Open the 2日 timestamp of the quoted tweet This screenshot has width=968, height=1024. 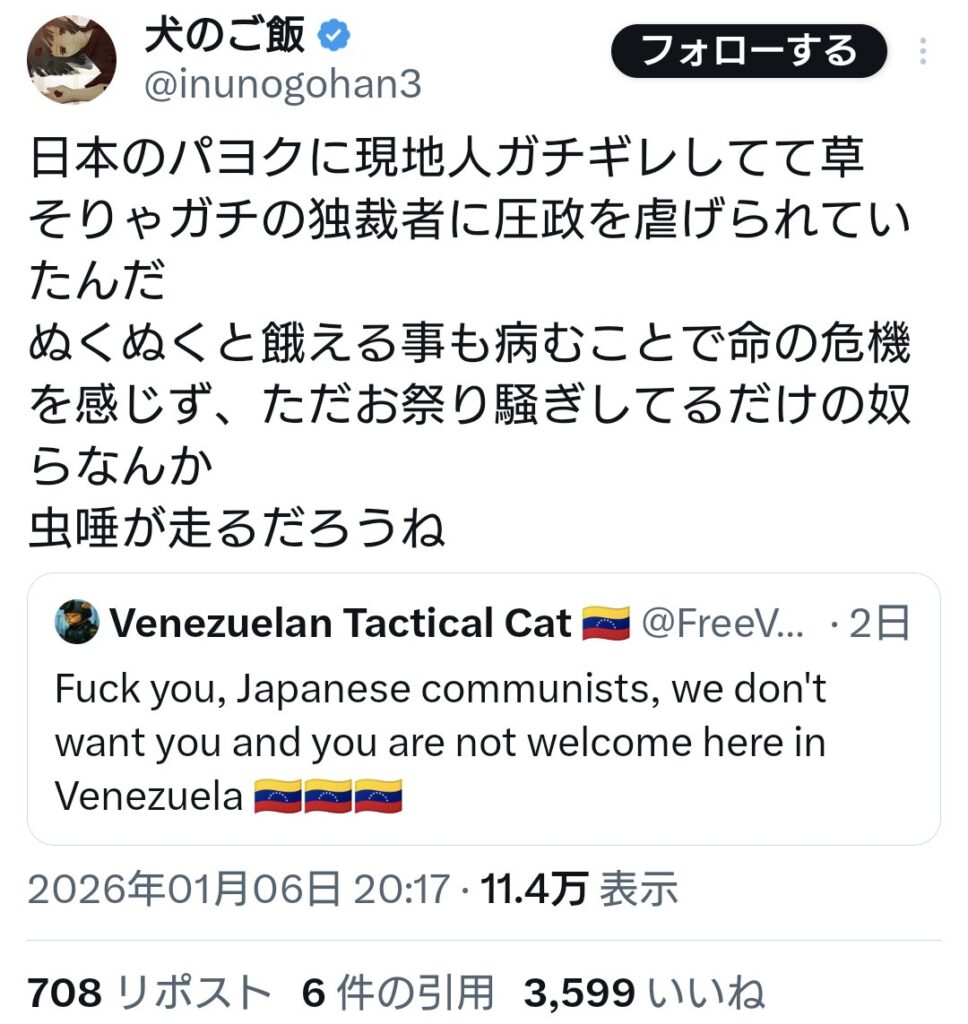point(879,622)
